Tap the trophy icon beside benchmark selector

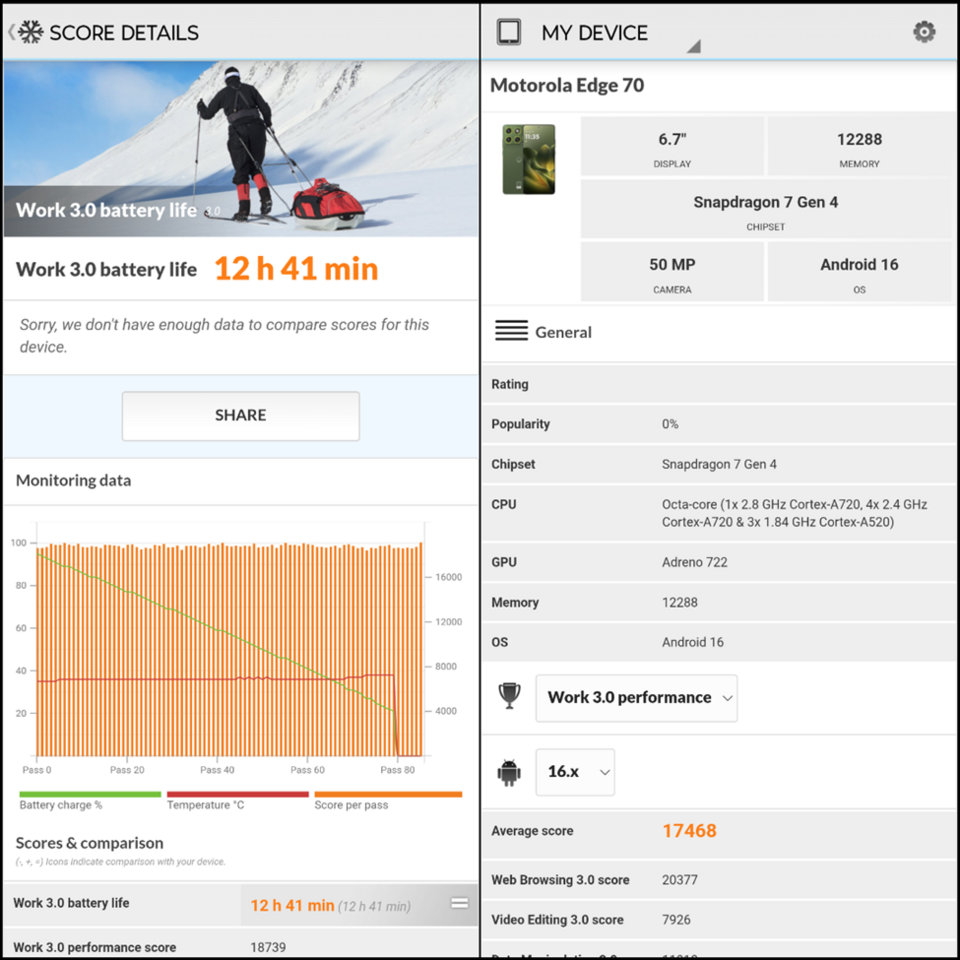tap(509, 696)
